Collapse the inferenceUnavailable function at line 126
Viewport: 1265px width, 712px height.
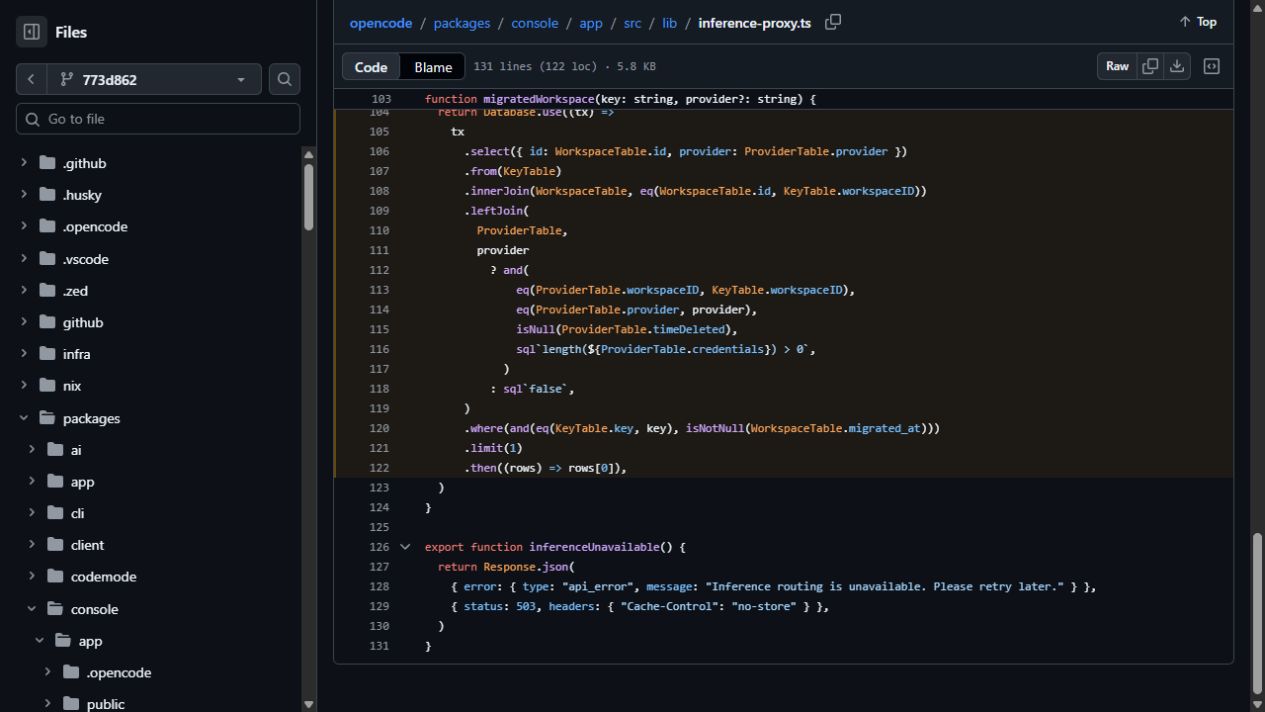pos(405,547)
